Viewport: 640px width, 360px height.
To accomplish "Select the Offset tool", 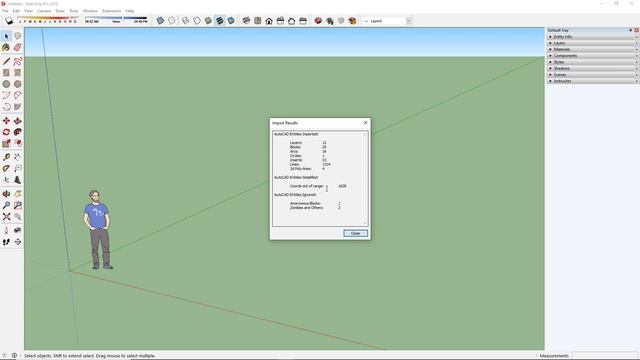I will (18, 143).
